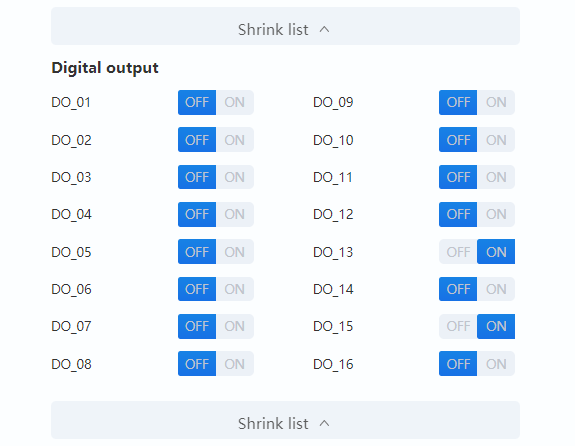Turn on DO_09 output
Image resolution: width=575 pixels, height=446 pixels.
496,102
